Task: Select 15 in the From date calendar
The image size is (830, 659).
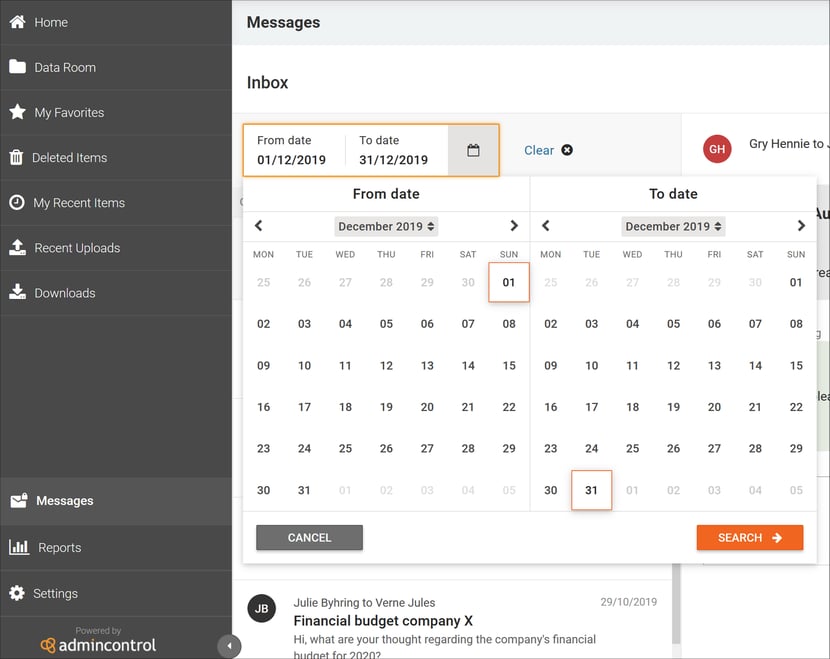Action: click(509, 366)
